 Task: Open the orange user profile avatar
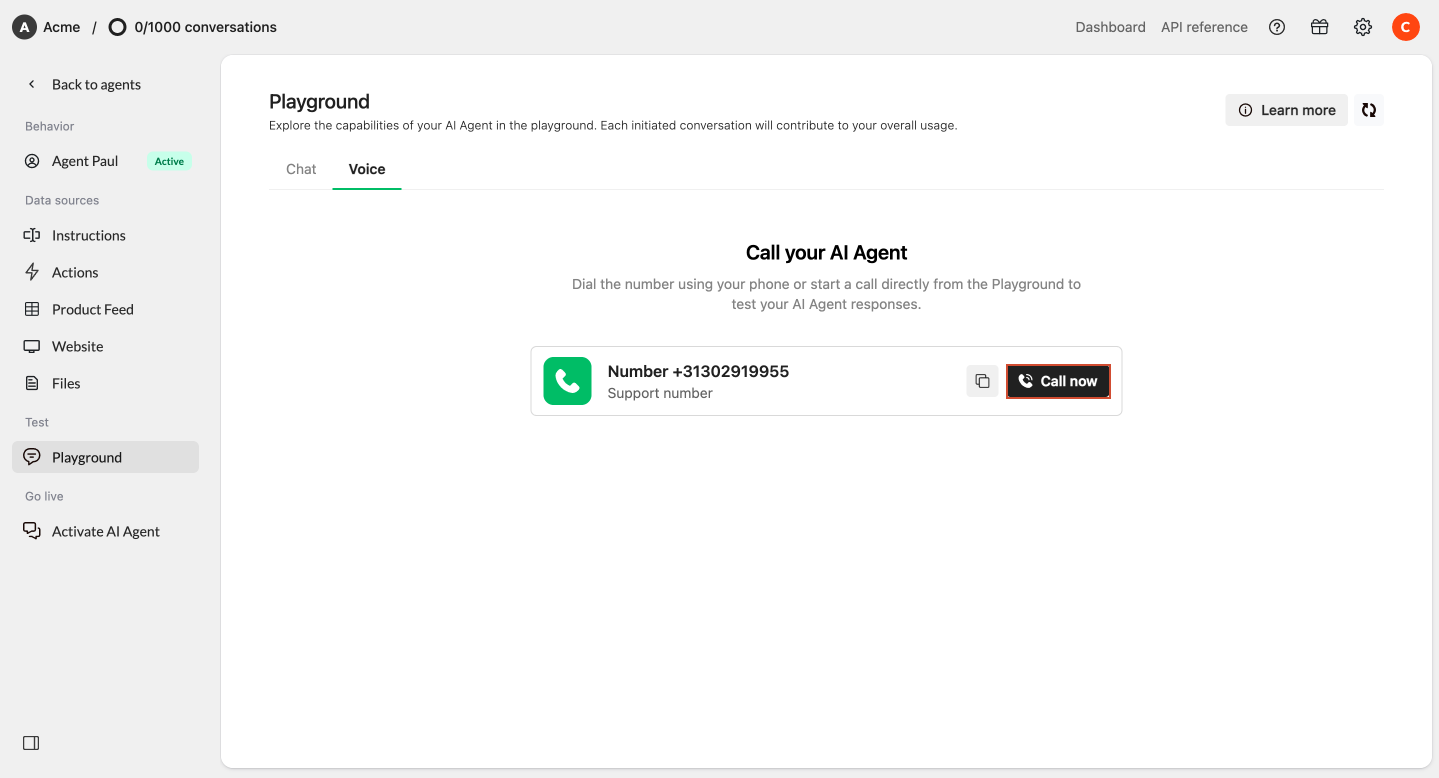point(1406,27)
